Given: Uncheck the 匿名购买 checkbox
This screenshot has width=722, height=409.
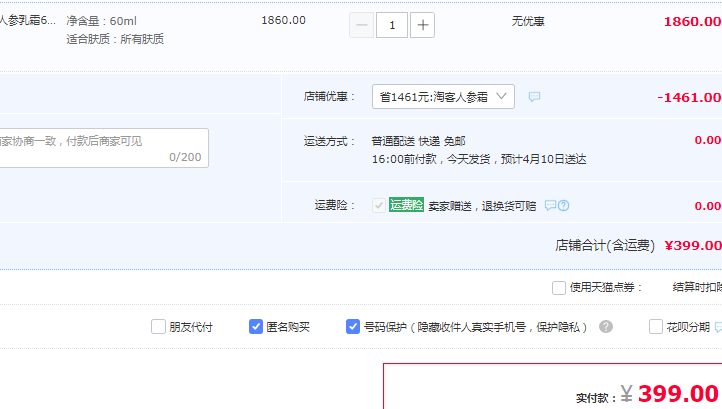Looking at the screenshot, I should [256, 327].
